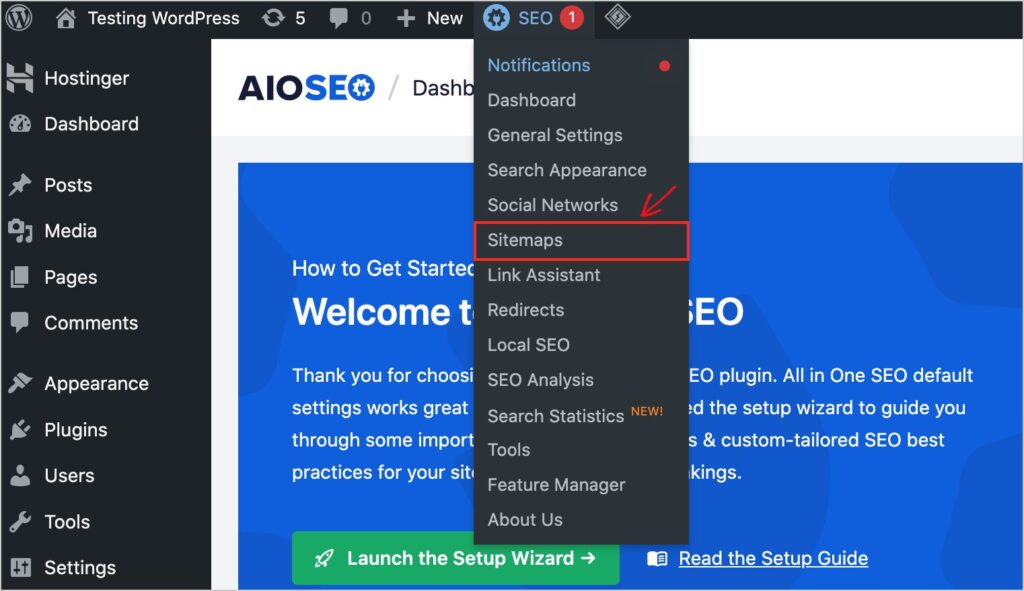Click the WordPress logo icon
This screenshot has width=1024, height=591.
pyautogui.click(x=19, y=18)
